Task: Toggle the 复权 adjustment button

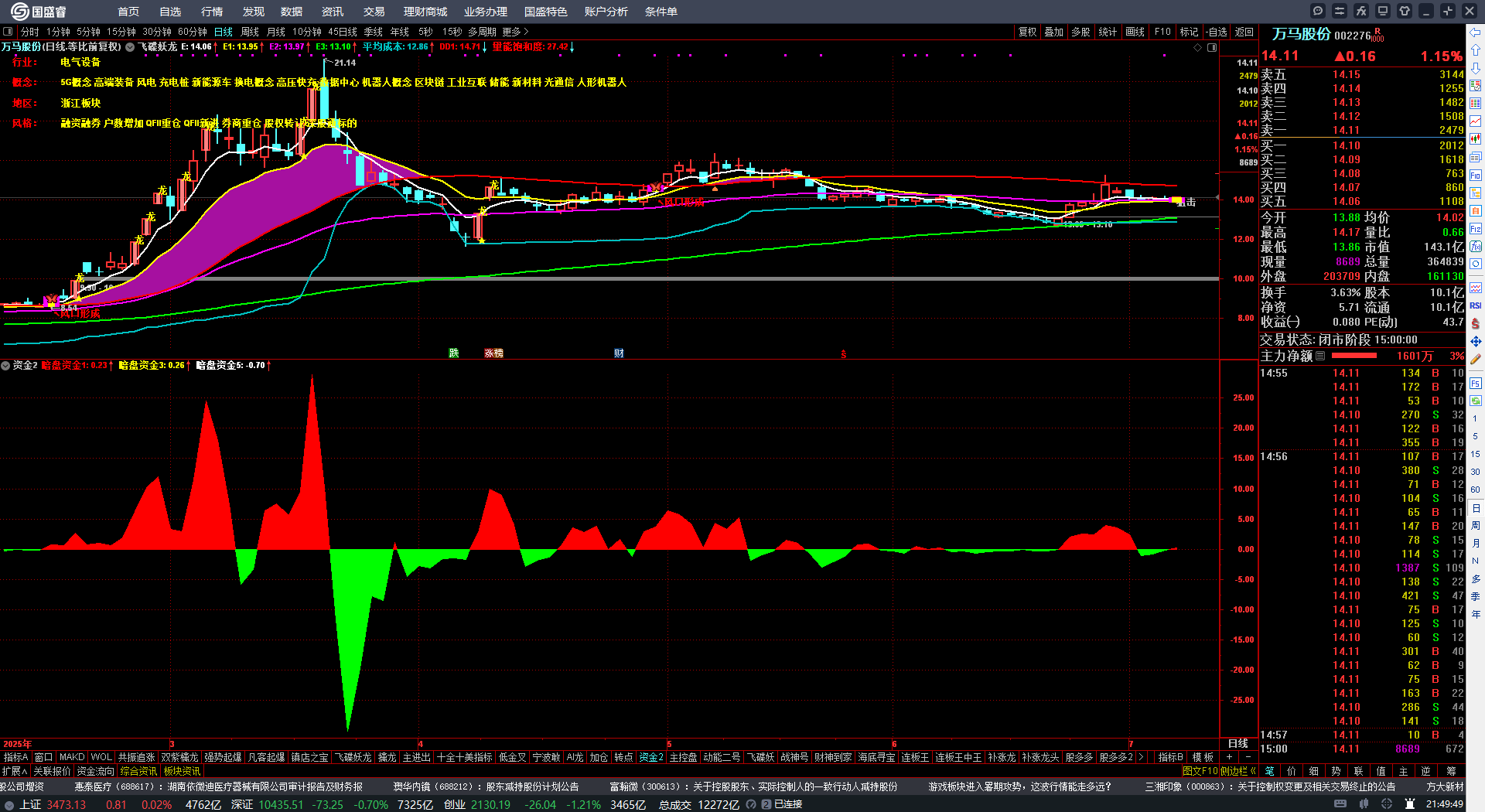Action: [x=1027, y=32]
